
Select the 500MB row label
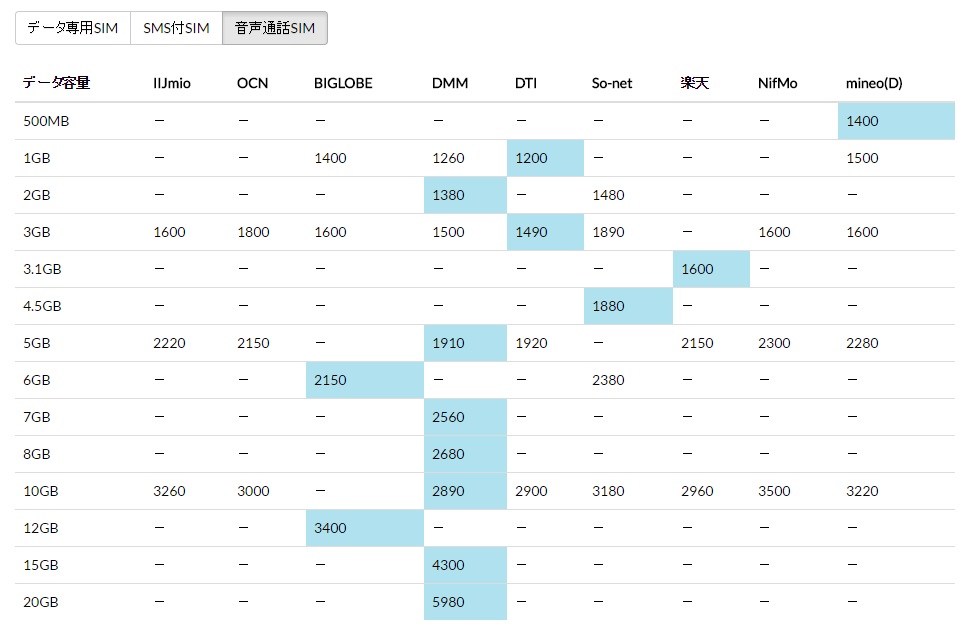46,121
